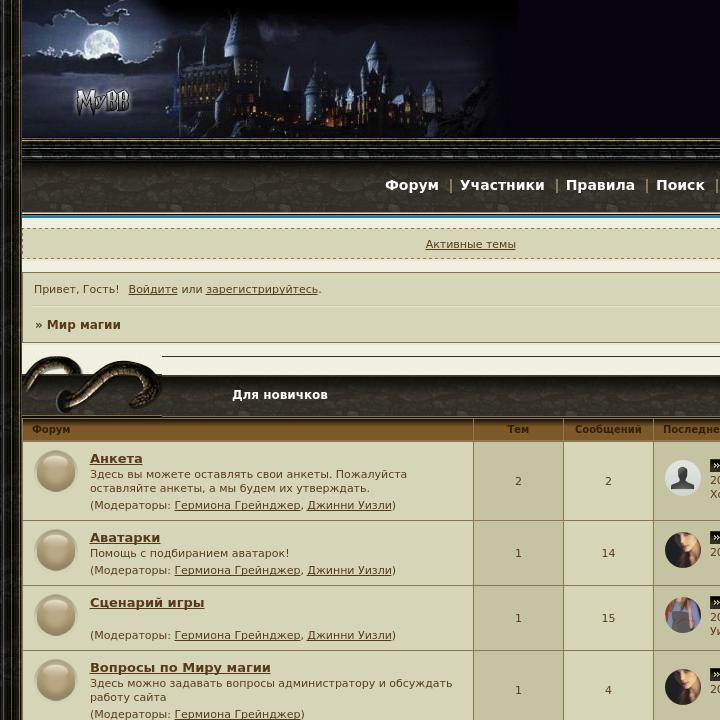Open the Анкета forum
Viewport: 720px width, 720px height.
(116, 459)
